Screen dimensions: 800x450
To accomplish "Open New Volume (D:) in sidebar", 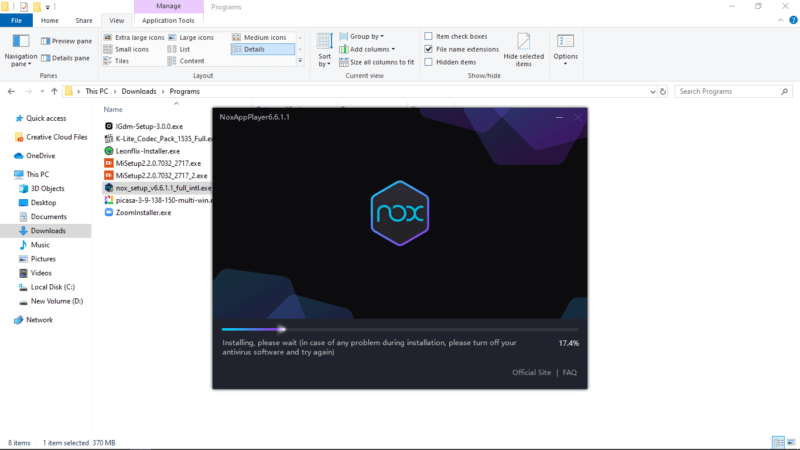I will pyautogui.click(x=51, y=301).
